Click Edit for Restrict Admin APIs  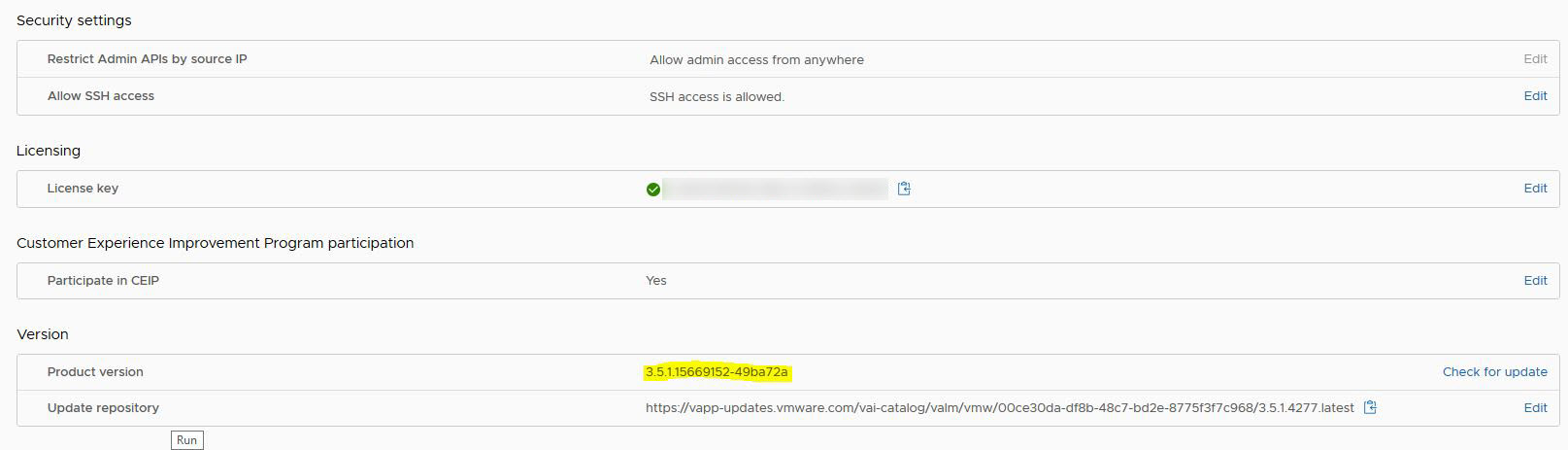click(x=1535, y=59)
